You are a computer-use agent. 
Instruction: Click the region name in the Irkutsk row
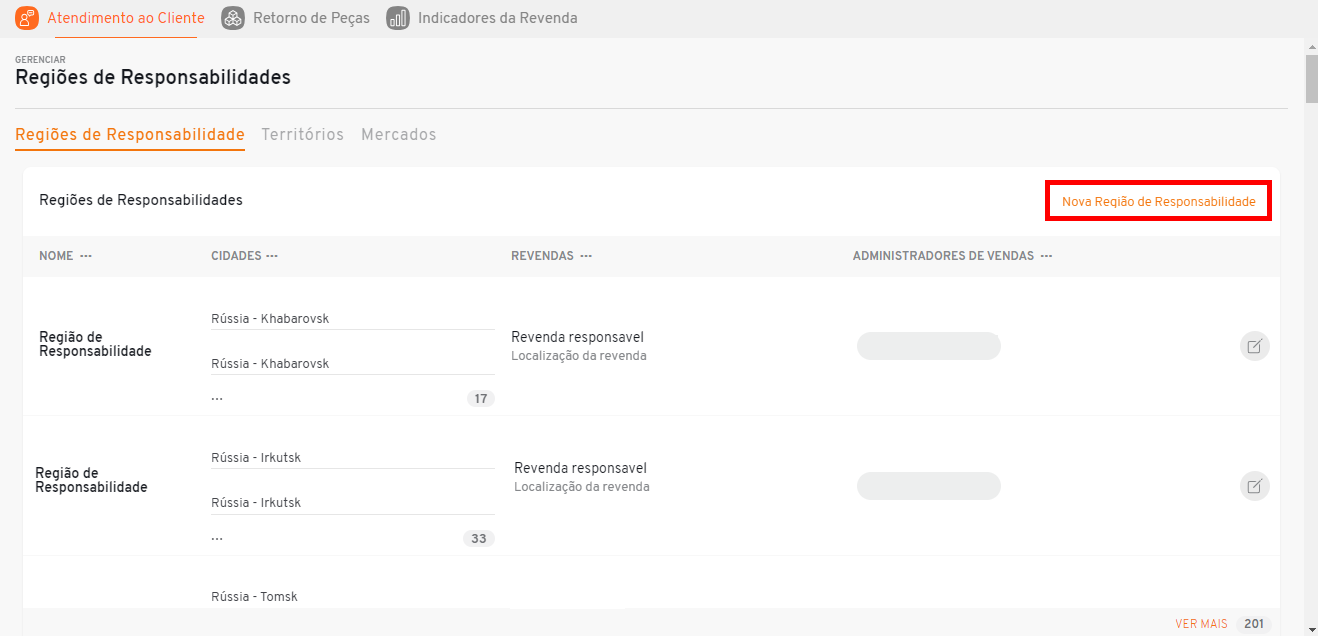pos(91,480)
